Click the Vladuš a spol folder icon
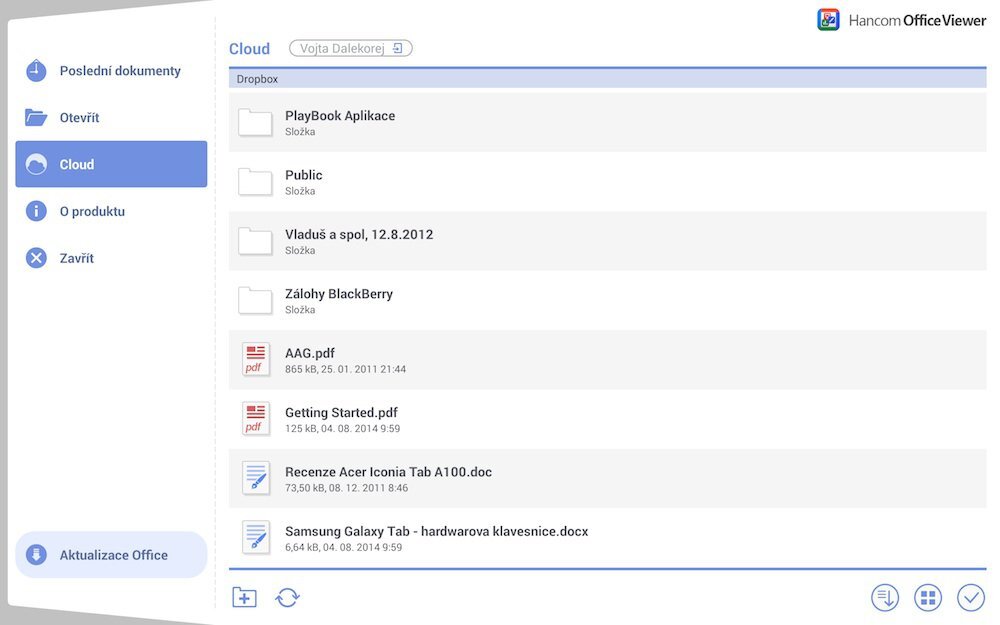The width and height of the screenshot is (1000, 625). [255, 240]
